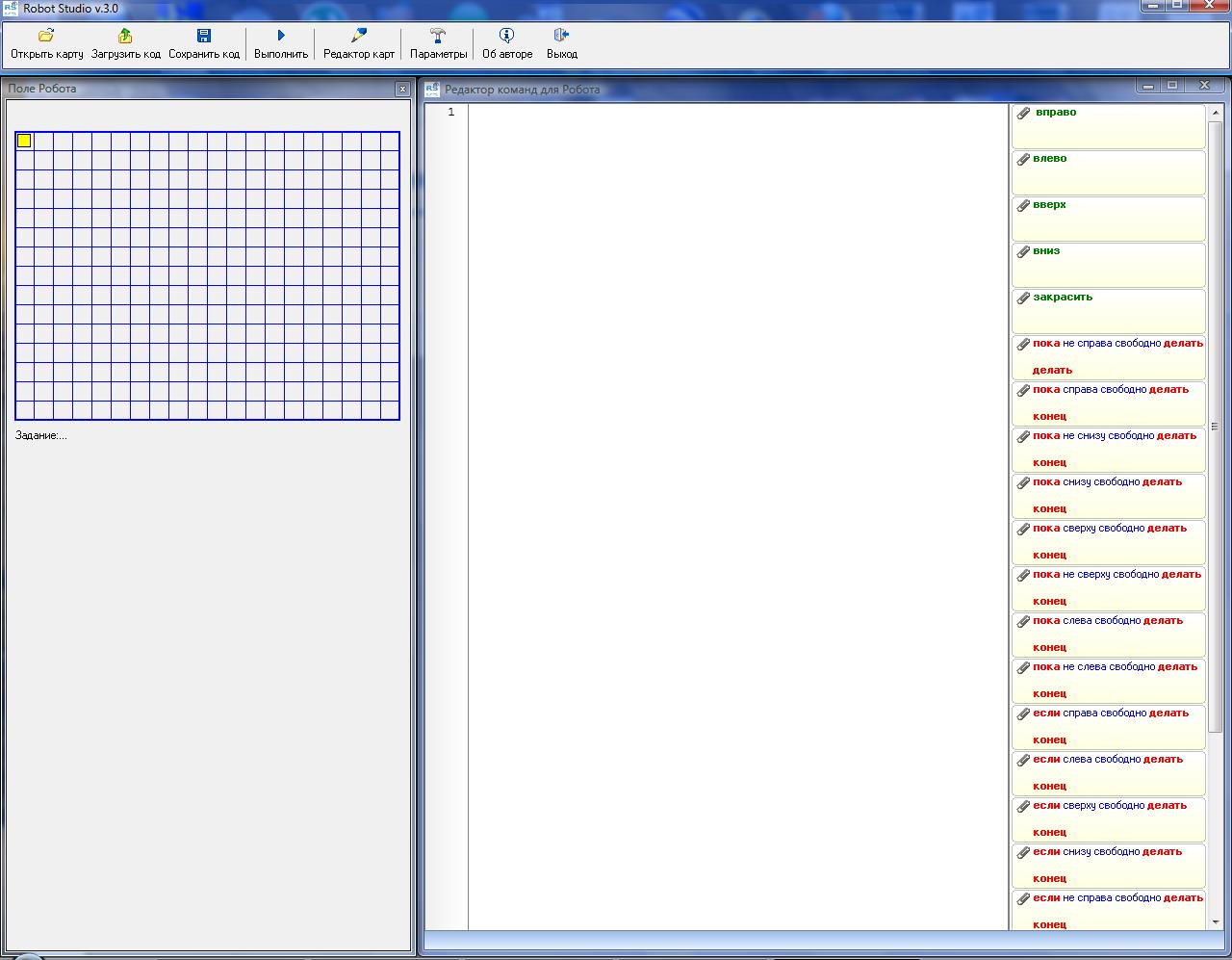The image size is (1232, 960).
Task: Click the command list vertical scrollbar
Action: 1214,426
